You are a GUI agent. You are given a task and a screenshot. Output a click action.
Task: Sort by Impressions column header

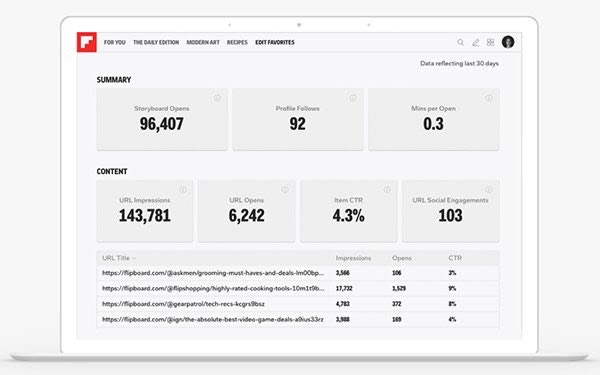353,258
